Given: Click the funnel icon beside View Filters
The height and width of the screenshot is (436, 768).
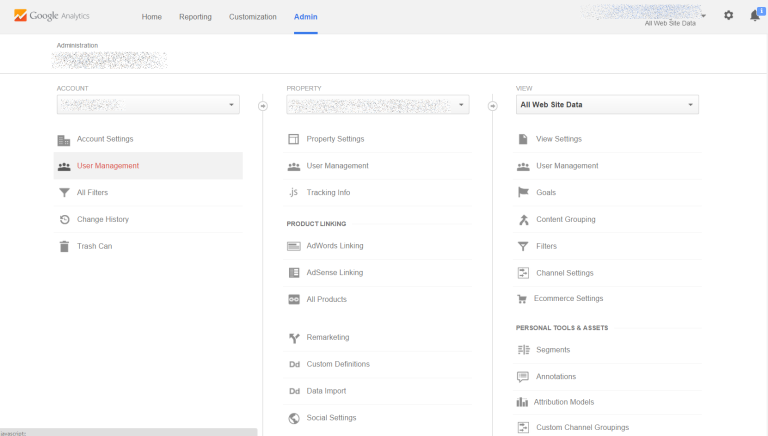Looking at the screenshot, I should [523, 246].
